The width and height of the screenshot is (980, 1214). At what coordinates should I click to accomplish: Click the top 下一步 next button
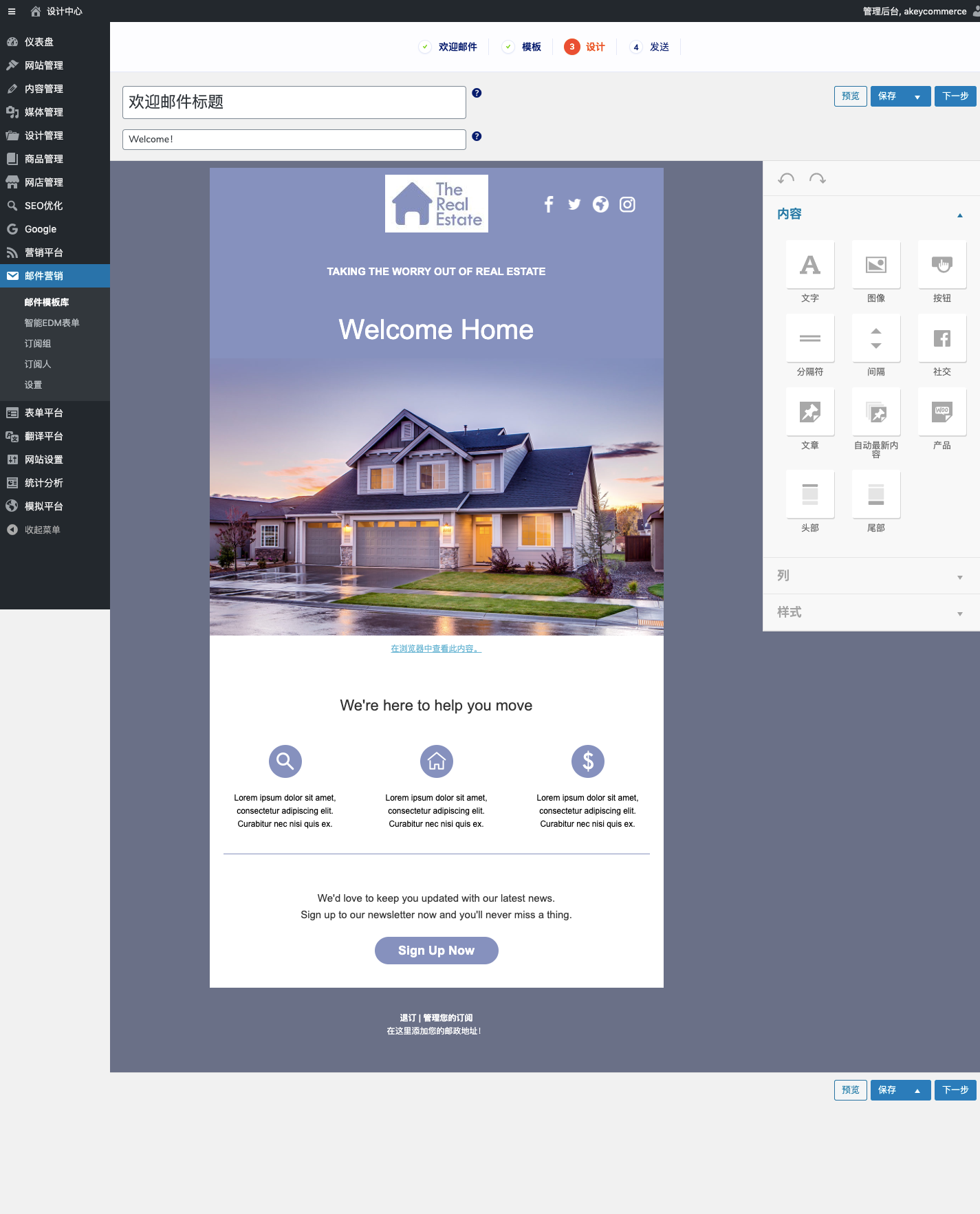pos(955,96)
